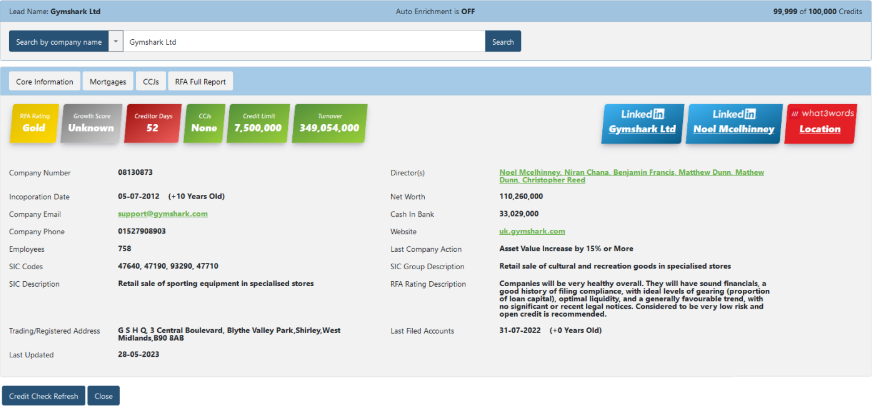Open the CCJs tab
The image size is (876, 407).
tap(151, 82)
